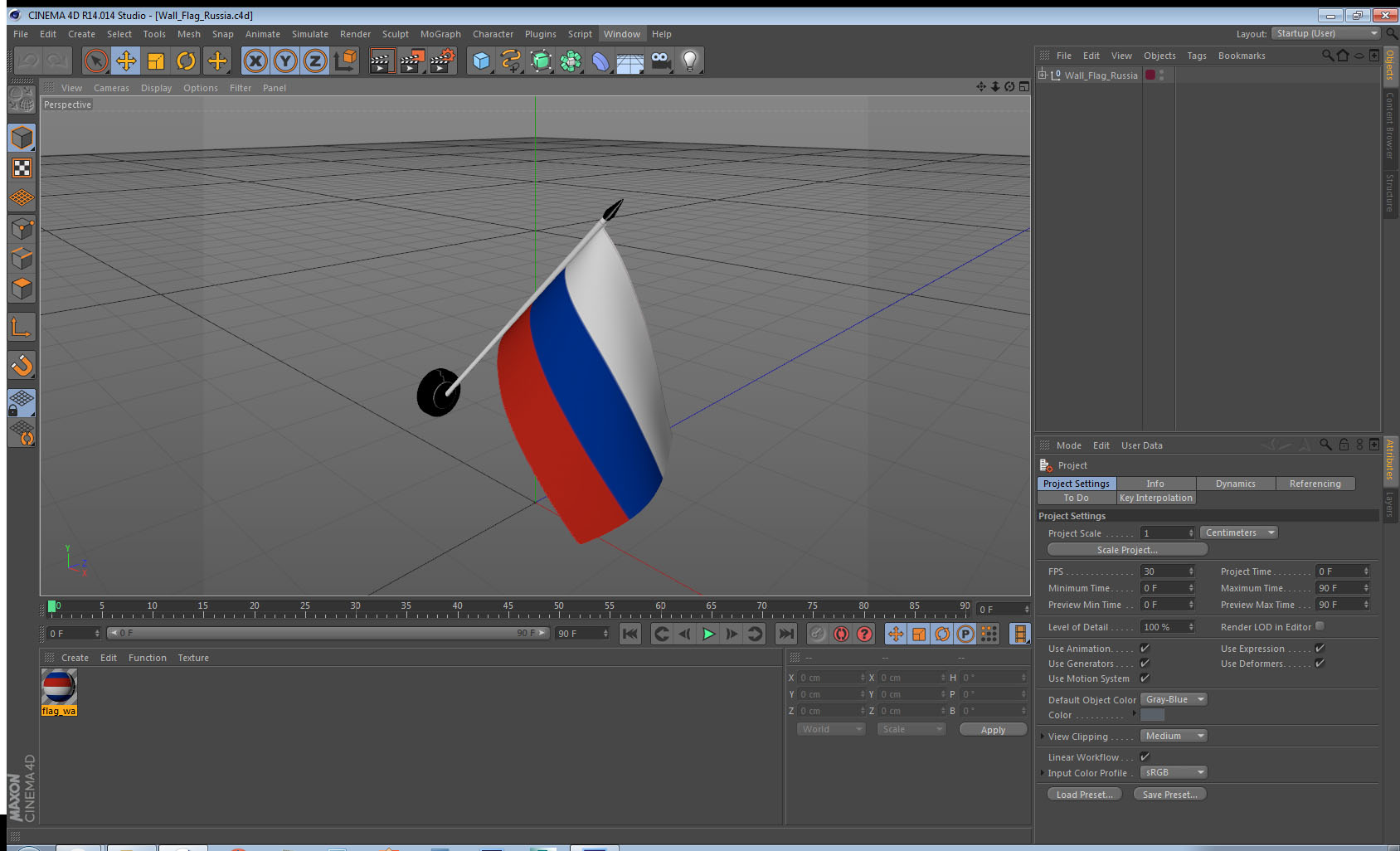The image size is (1400, 851).
Task: Open the MoGraph menu
Action: click(440, 34)
